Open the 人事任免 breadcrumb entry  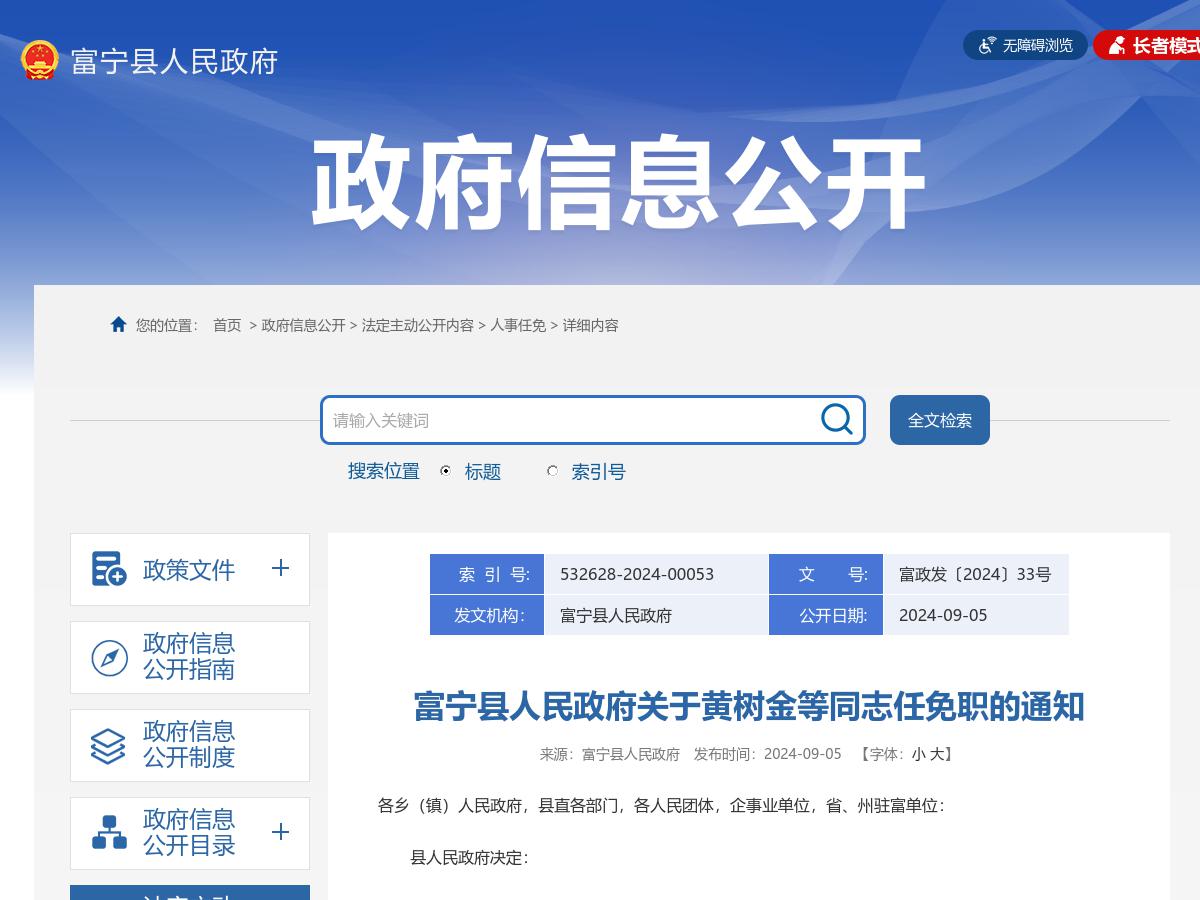[517, 325]
